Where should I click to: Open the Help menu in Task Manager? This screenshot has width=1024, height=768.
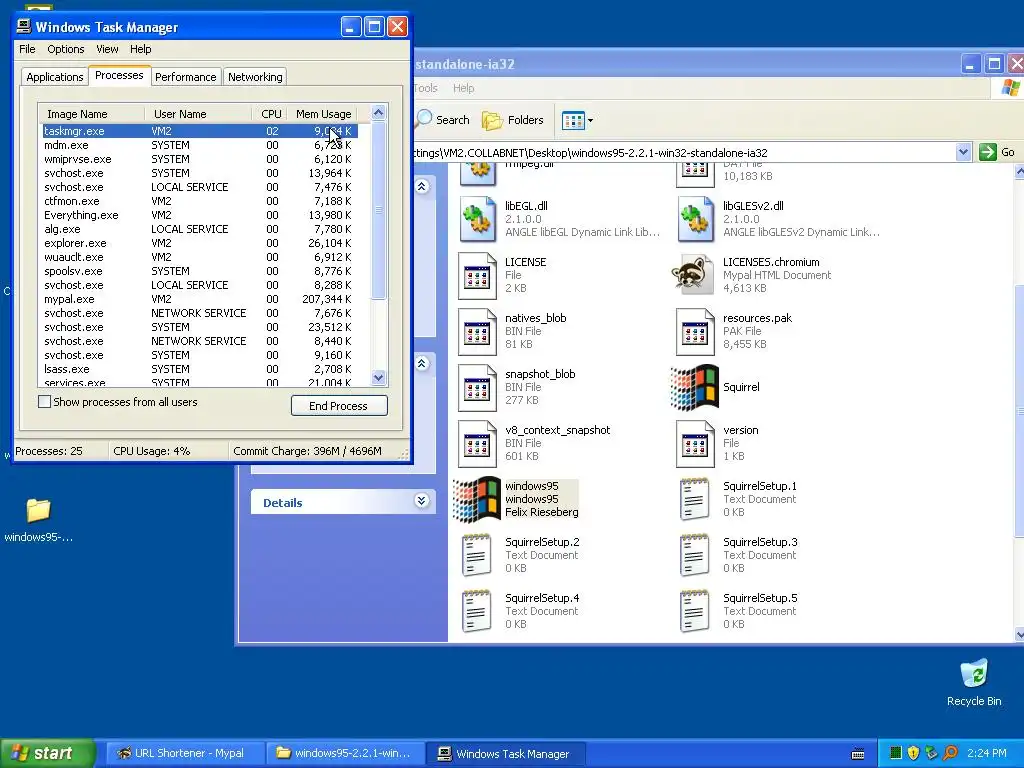point(140,49)
